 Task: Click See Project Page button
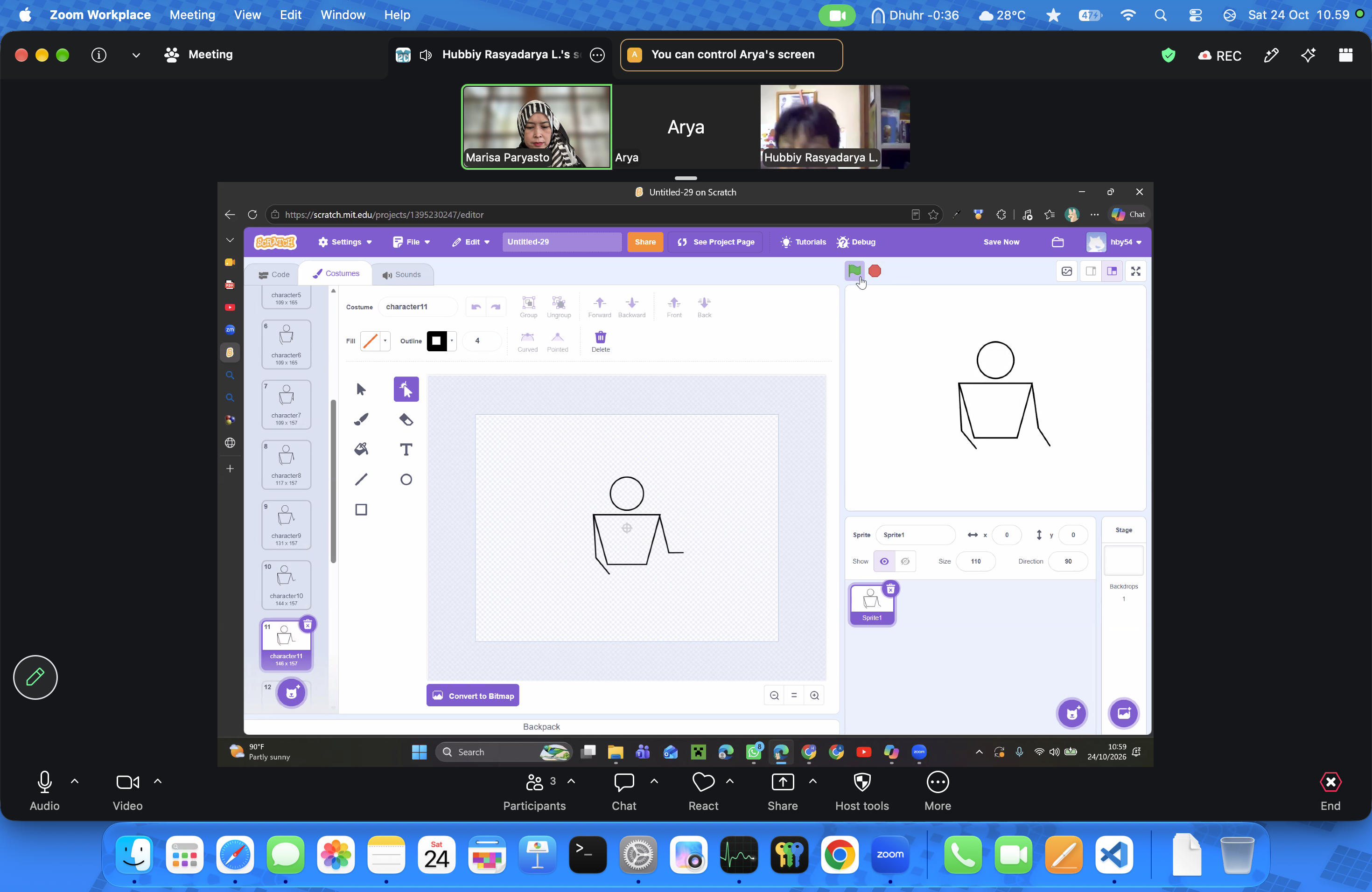point(715,242)
